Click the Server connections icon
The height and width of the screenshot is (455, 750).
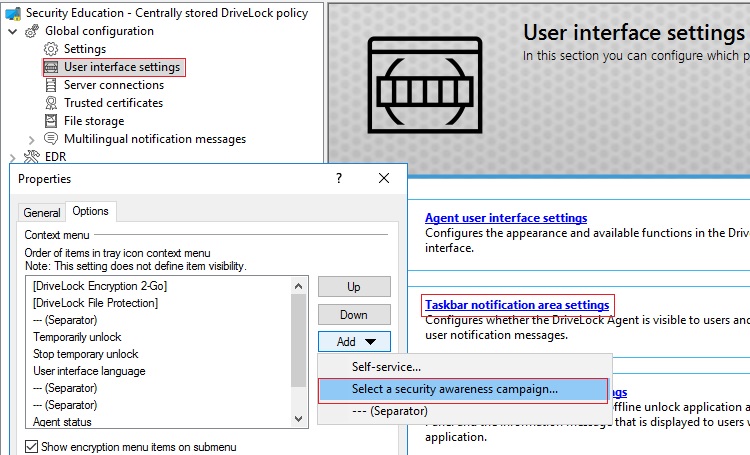[x=52, y=85]
